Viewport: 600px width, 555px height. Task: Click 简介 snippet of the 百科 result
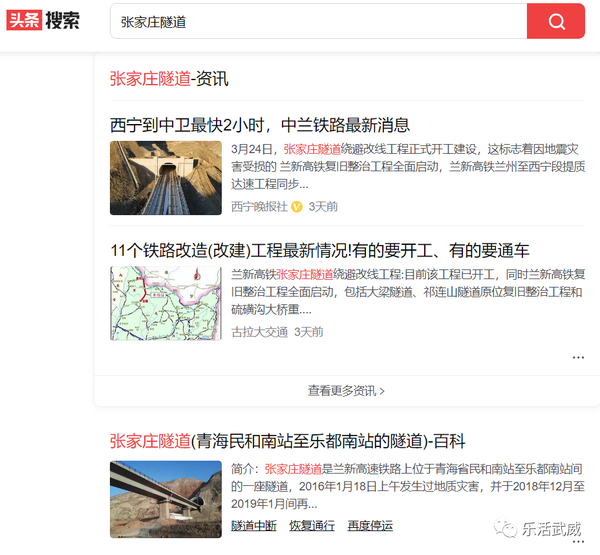[408, 486]
